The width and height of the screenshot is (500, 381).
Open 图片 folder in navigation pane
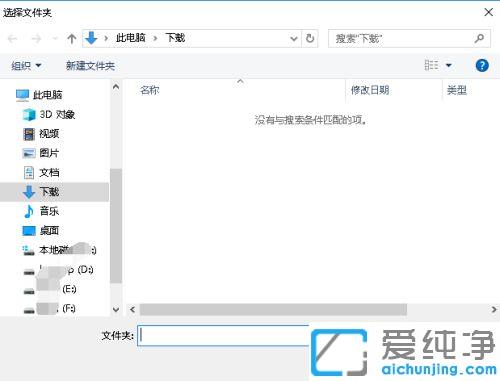tap(49, 153)
